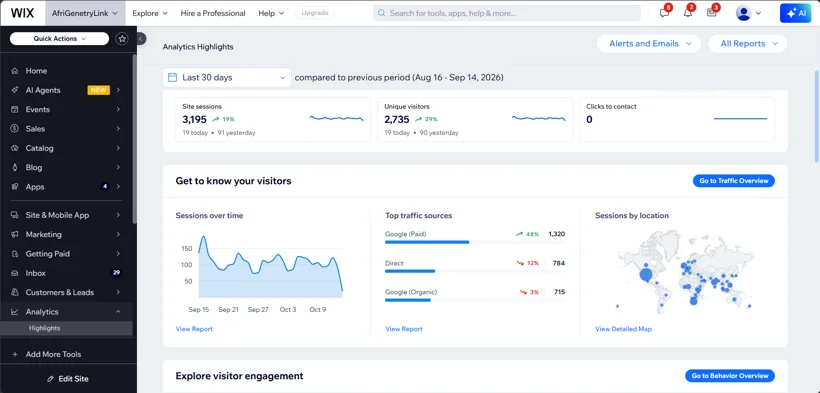Click Go to Behavior Overview button

point(730,376)
